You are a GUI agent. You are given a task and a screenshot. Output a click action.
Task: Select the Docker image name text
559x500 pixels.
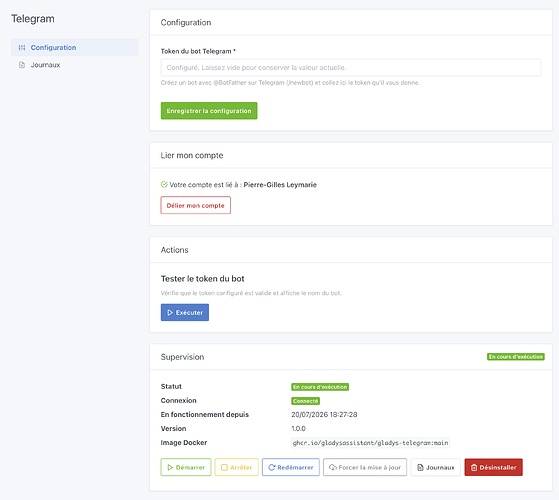[370, 443]
